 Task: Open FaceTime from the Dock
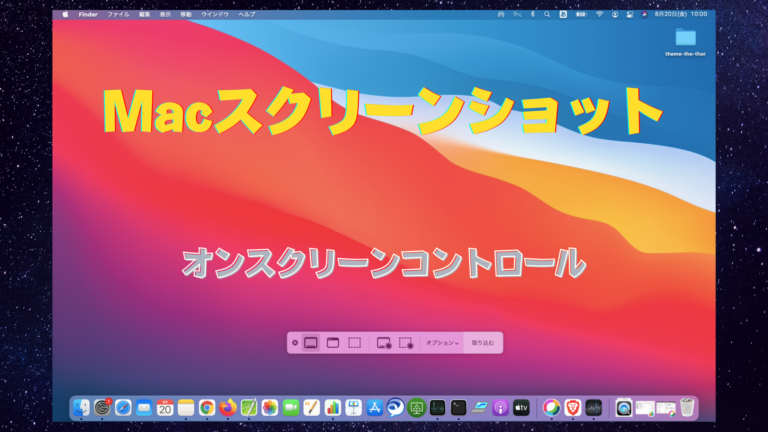click(x=291, y=408)
